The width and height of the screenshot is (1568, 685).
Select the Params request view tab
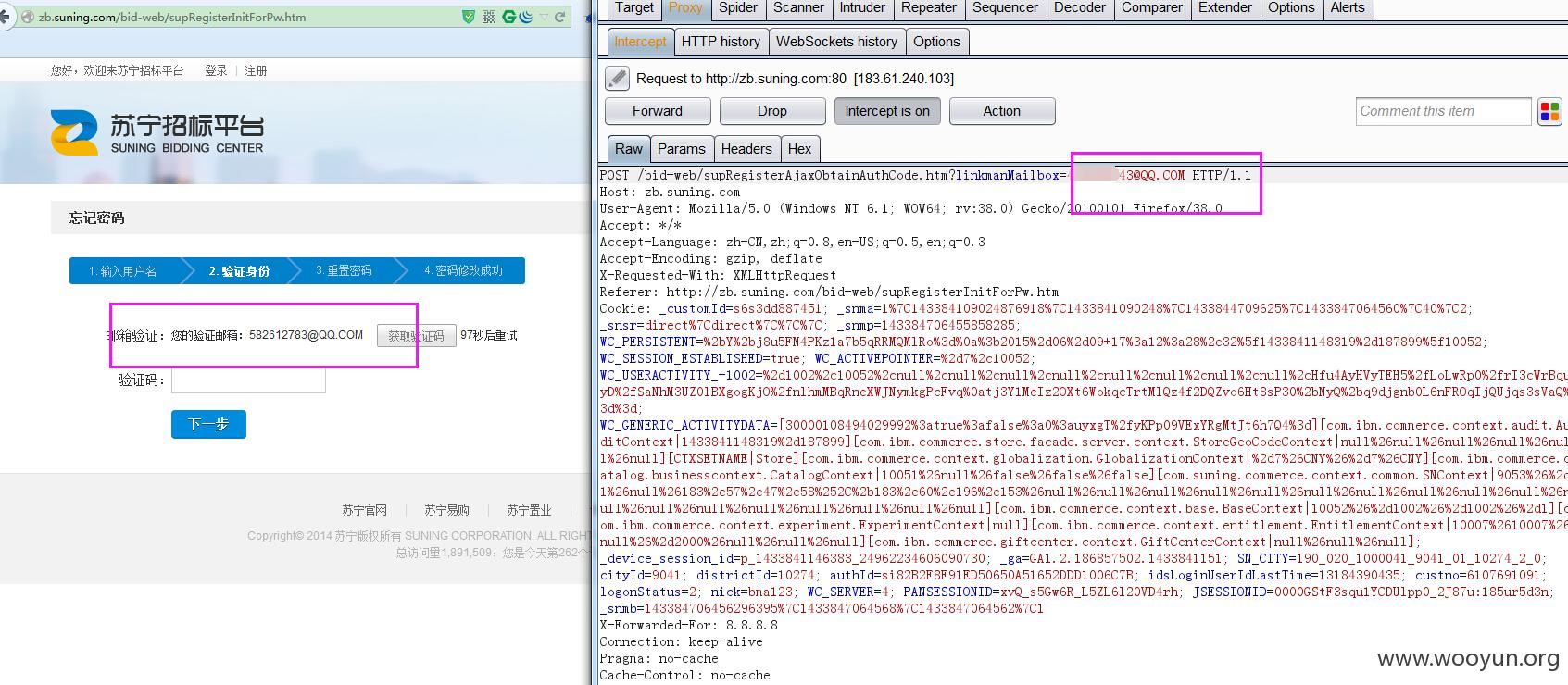click(x=681, y=149)
